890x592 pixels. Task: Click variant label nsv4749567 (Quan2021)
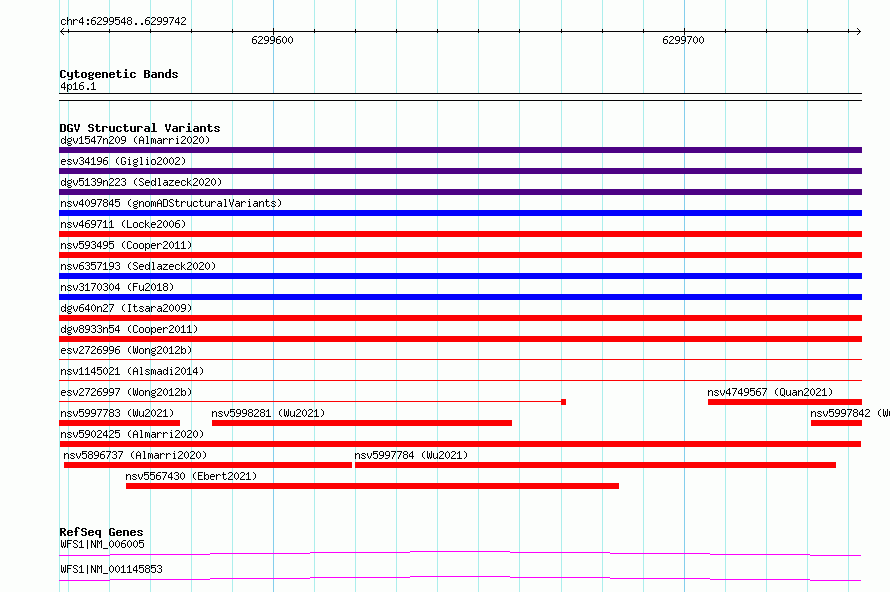(770, 392)
